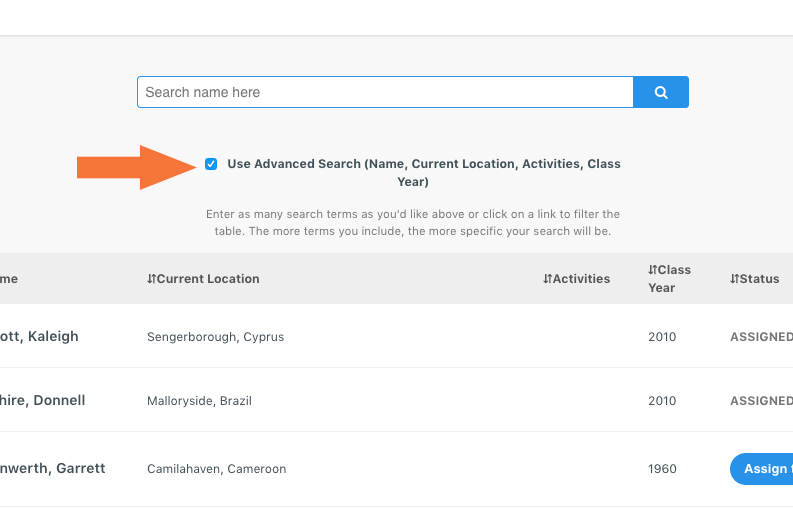This screenshot has width=793, height=509.
Task: Click ASSIGNED status in Donnell's row
Action: [761, 401]
